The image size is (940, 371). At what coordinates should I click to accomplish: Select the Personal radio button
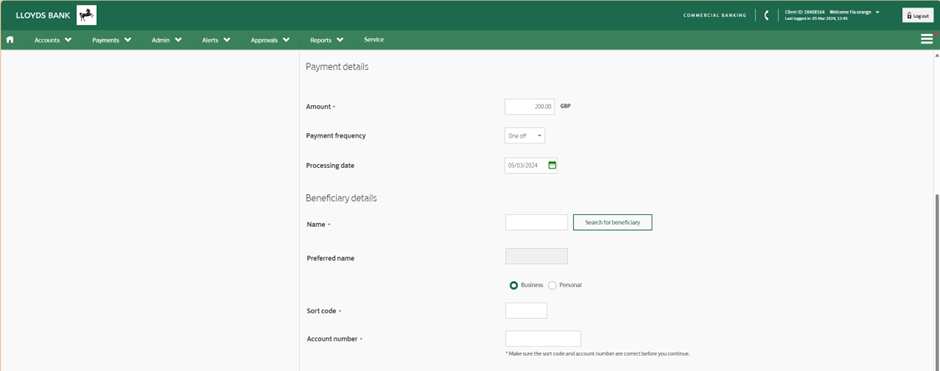click(x=552, y=285)
